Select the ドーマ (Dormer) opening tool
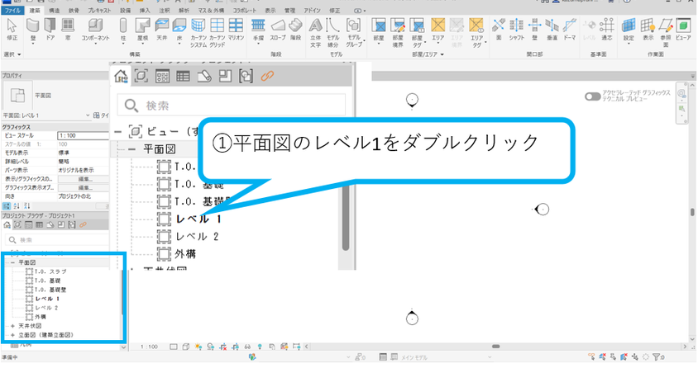 pyautogui.click(x=570, y=29)
